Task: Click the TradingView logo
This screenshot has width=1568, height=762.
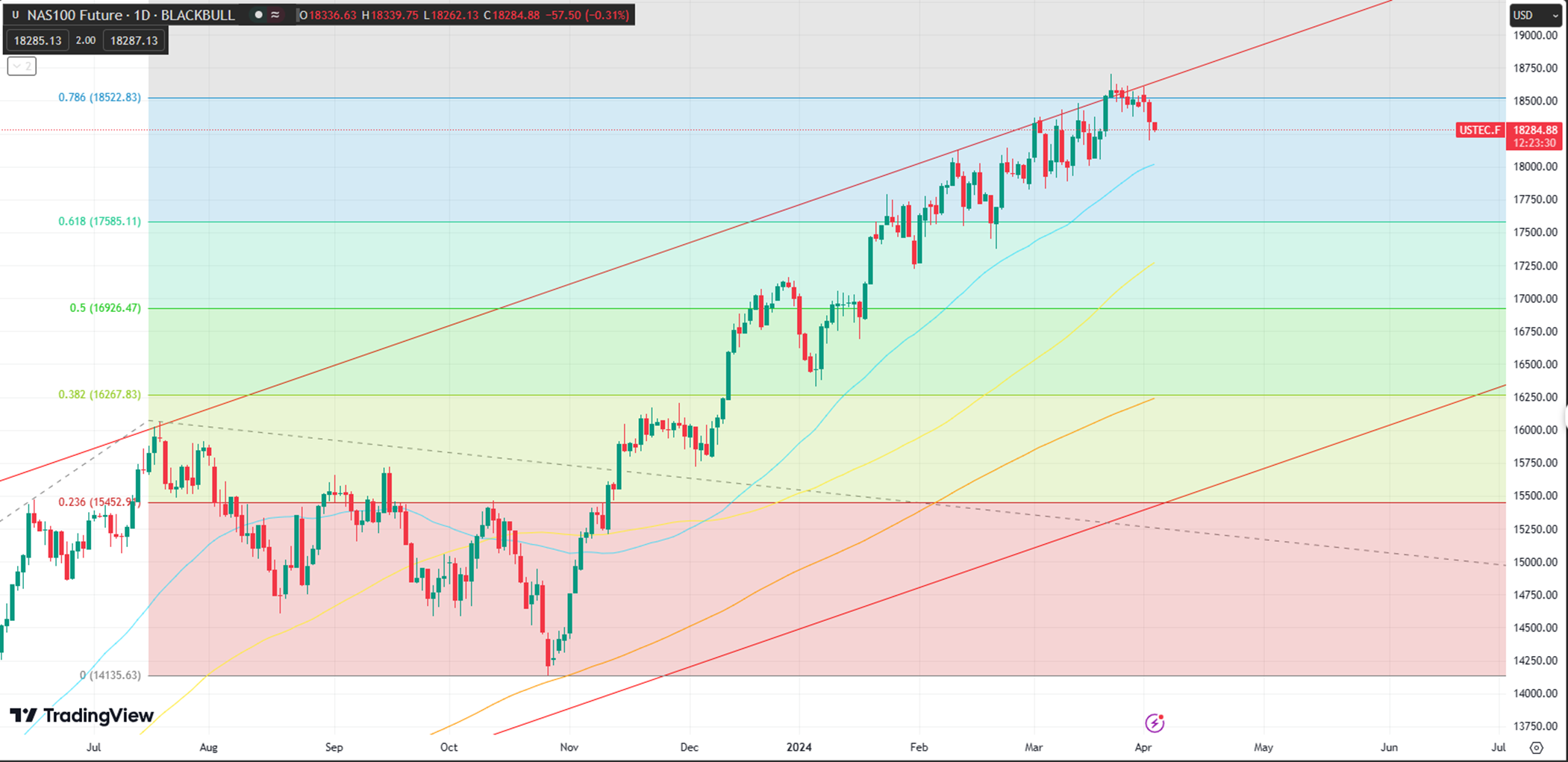Action: tap(81, 716)
